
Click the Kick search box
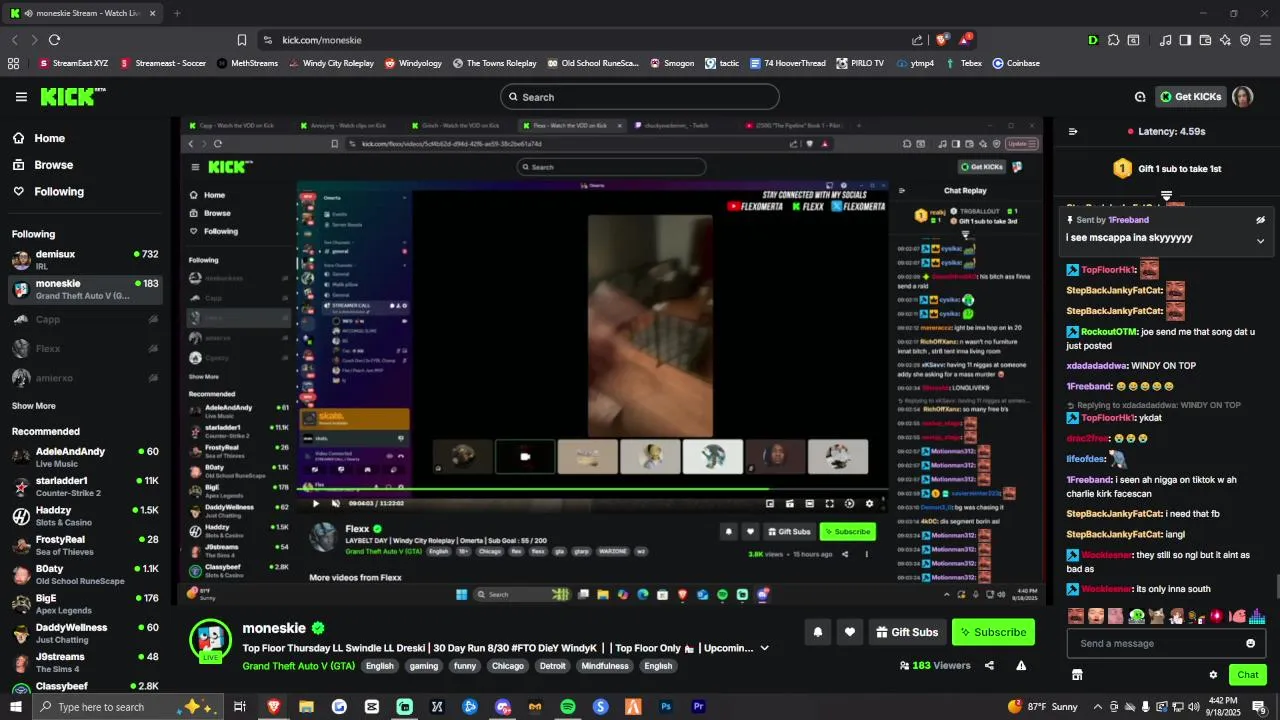point(640,97)
